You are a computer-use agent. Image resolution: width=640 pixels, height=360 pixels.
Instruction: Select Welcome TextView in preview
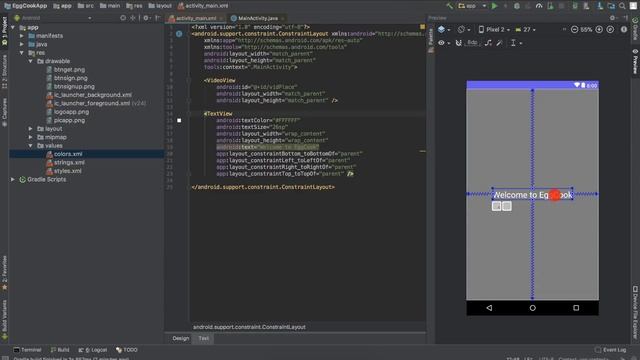coord(533,195)
